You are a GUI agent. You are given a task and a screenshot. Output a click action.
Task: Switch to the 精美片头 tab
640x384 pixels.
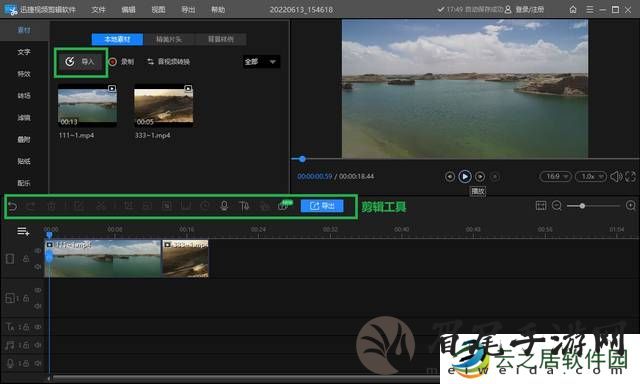(169, 39)
